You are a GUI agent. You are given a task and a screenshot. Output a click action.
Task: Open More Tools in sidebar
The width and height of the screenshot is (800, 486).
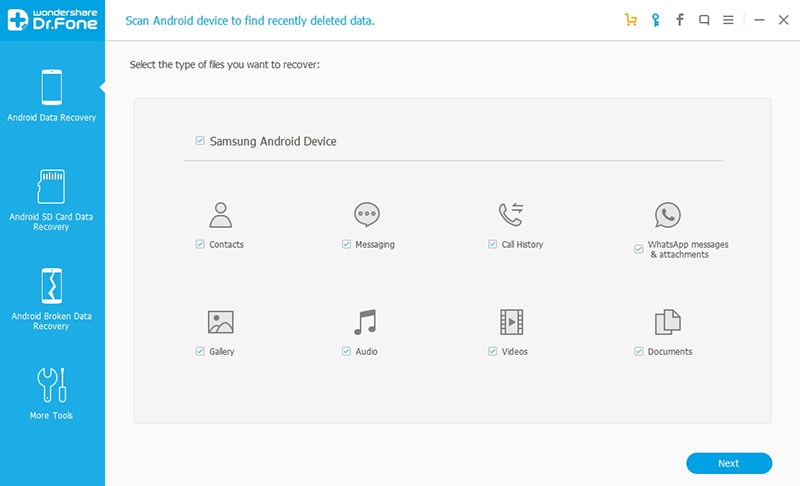51,393
